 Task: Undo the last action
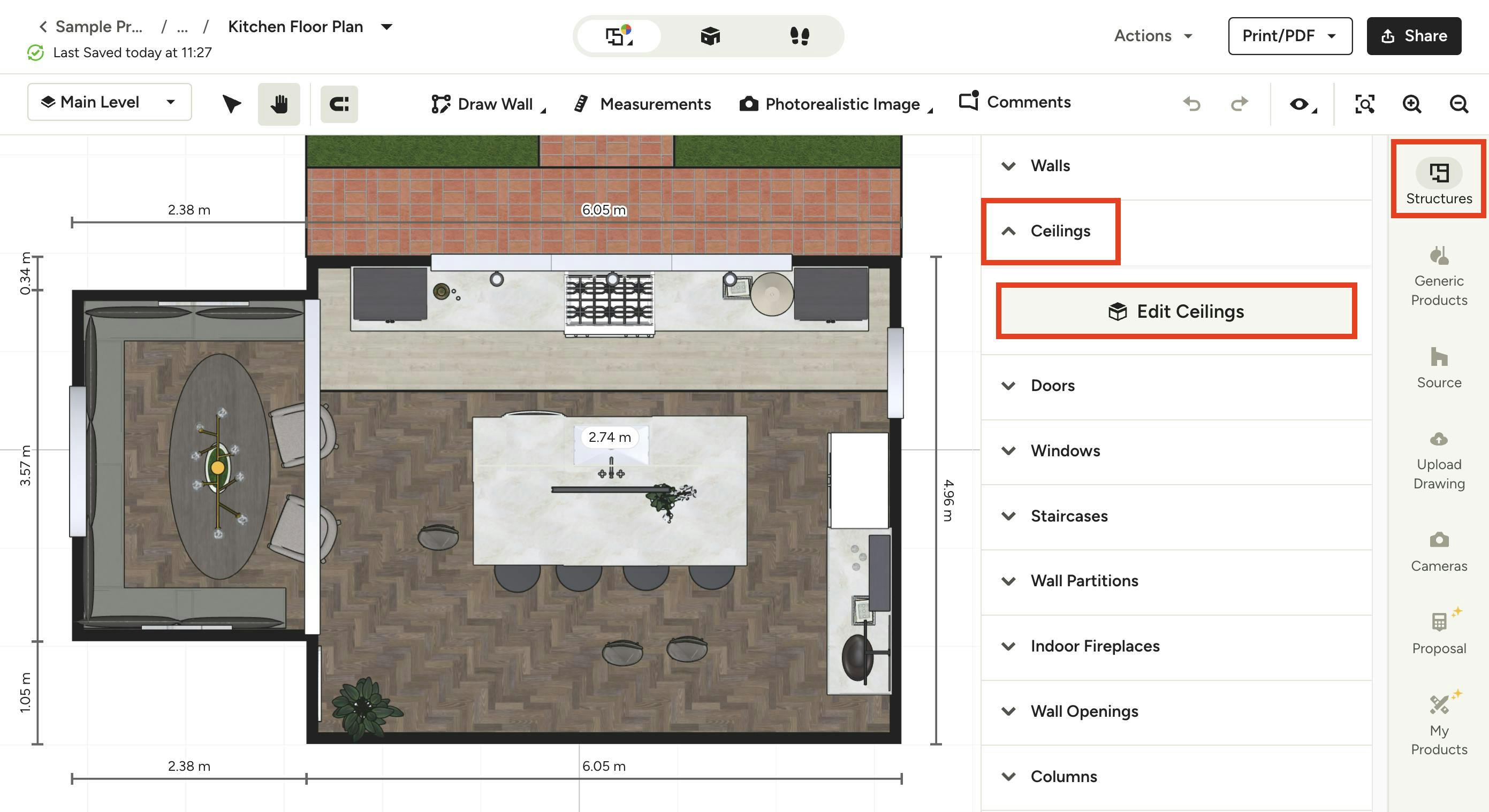1192,104
